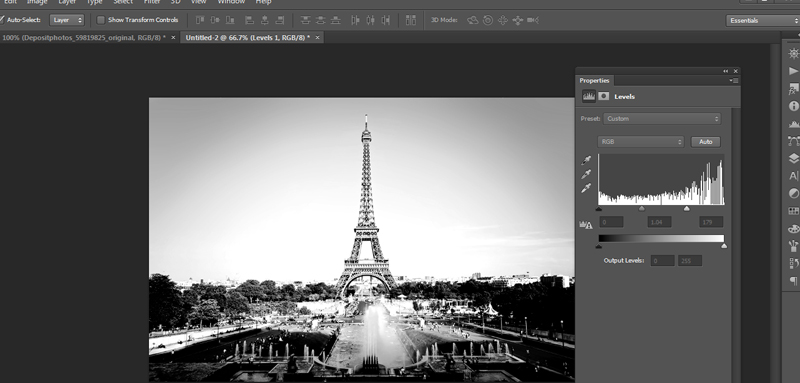Click the accurate histogram warning icon

tap(586, 224)
